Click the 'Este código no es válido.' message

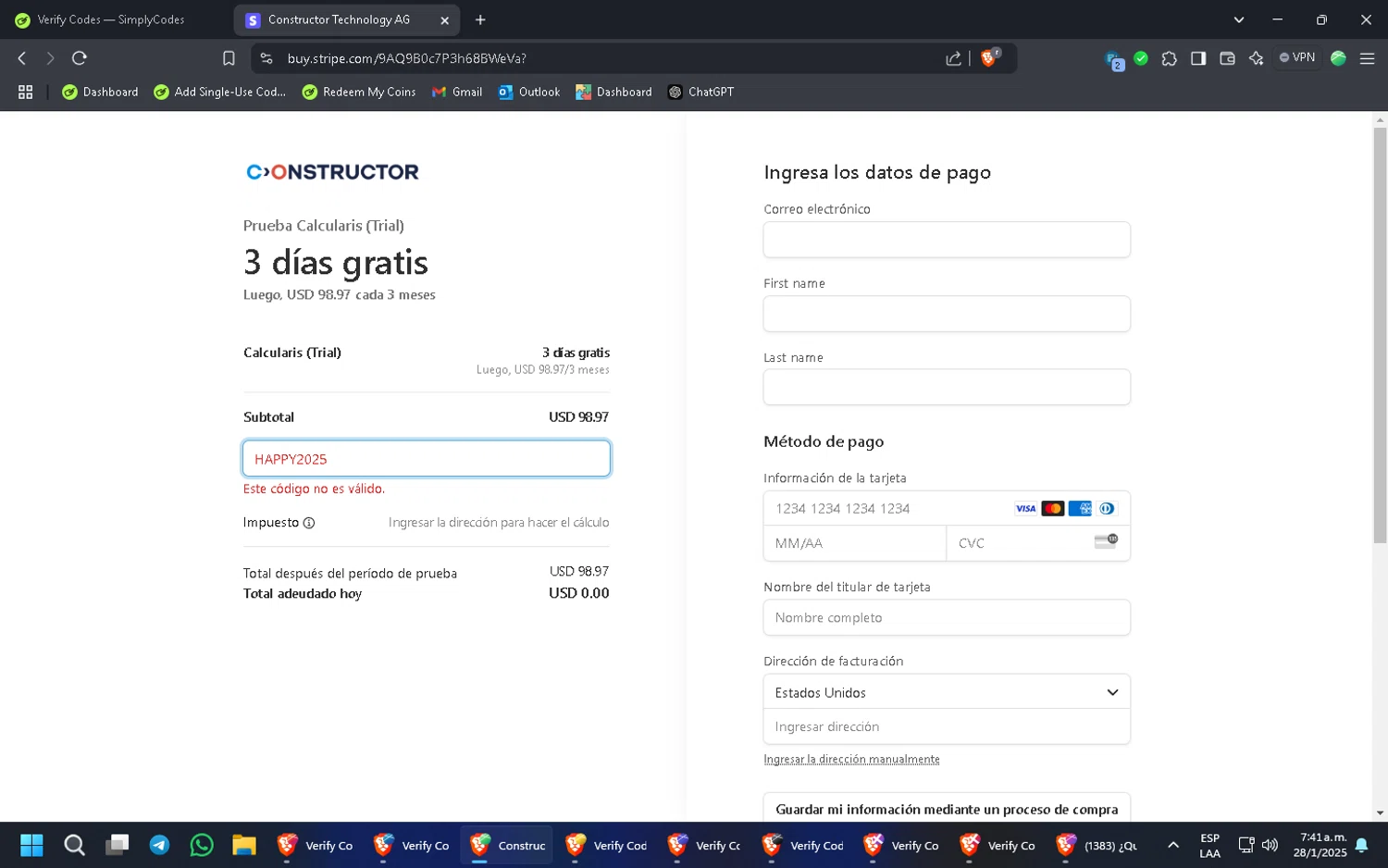coord(314,489)
